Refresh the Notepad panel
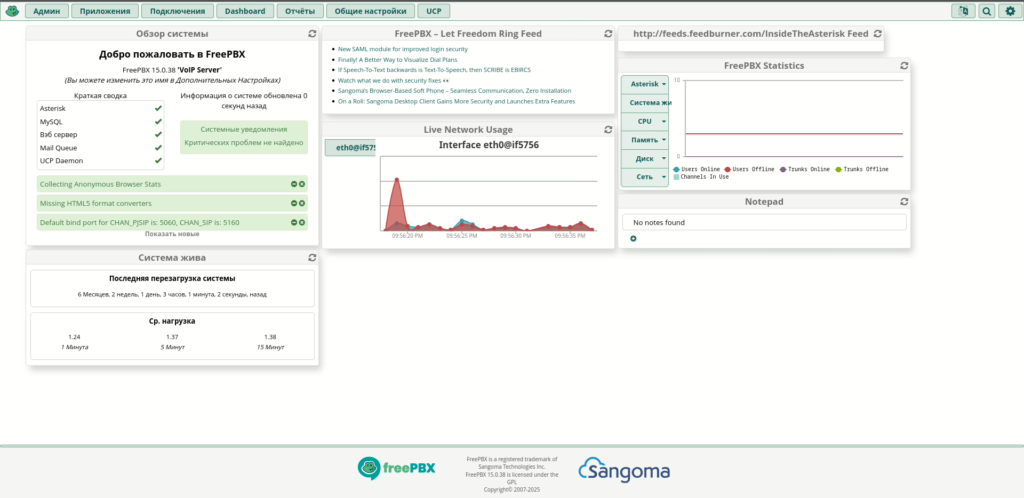The height and width of the screenshot is (498, 1024). pos(904,202)
